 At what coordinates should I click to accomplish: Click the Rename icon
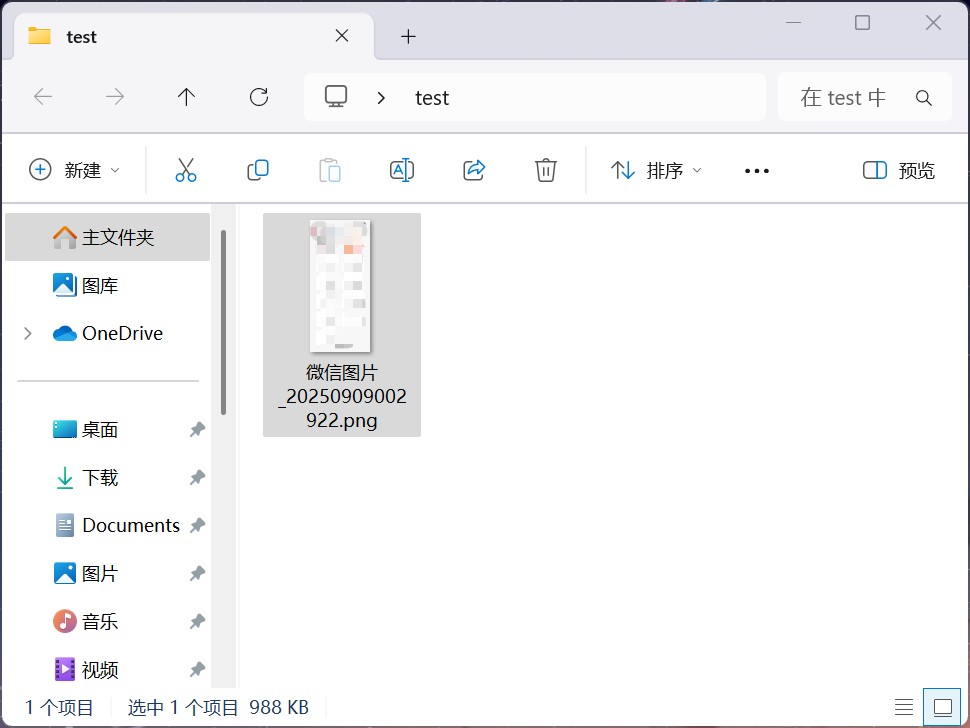pyautogui.click(x=401, y=170)
